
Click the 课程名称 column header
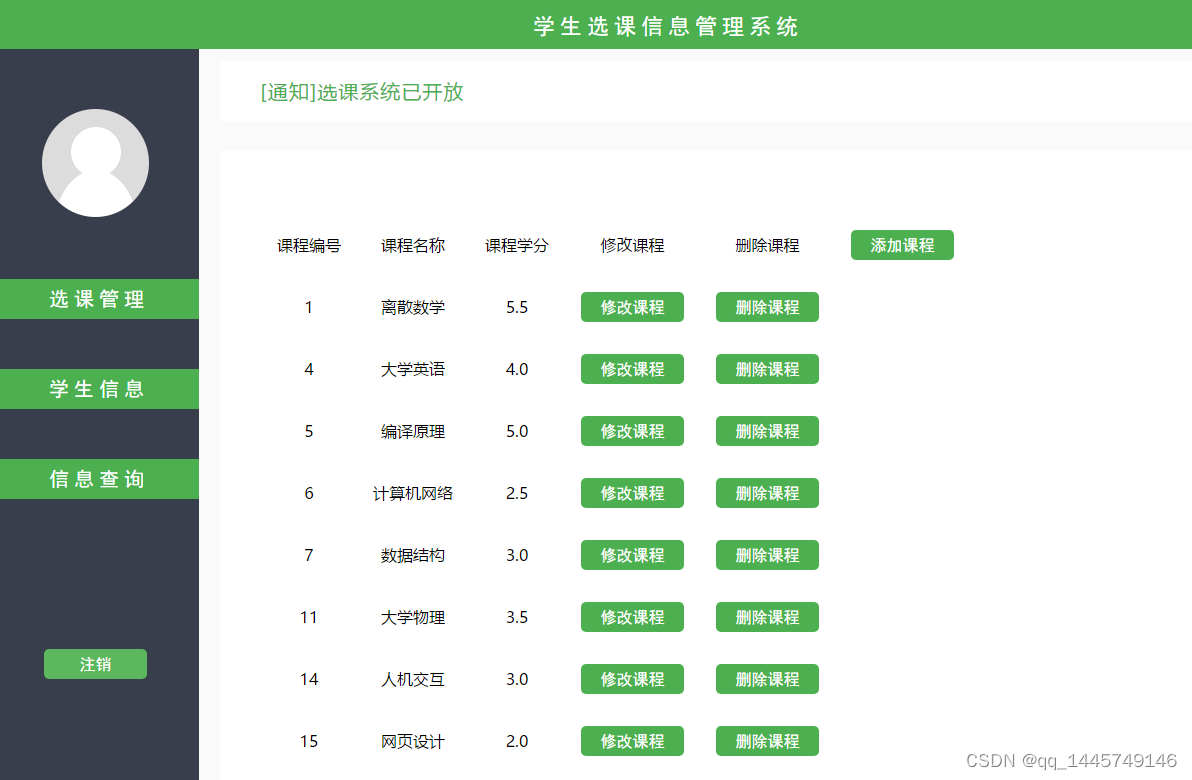[413, 245]
